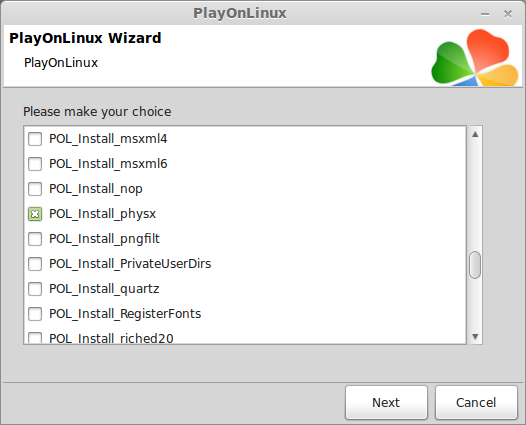Check the POL_Install_msxml4 checkbox
This screenshot has height=425, width=526.
(x=35, y=139)
